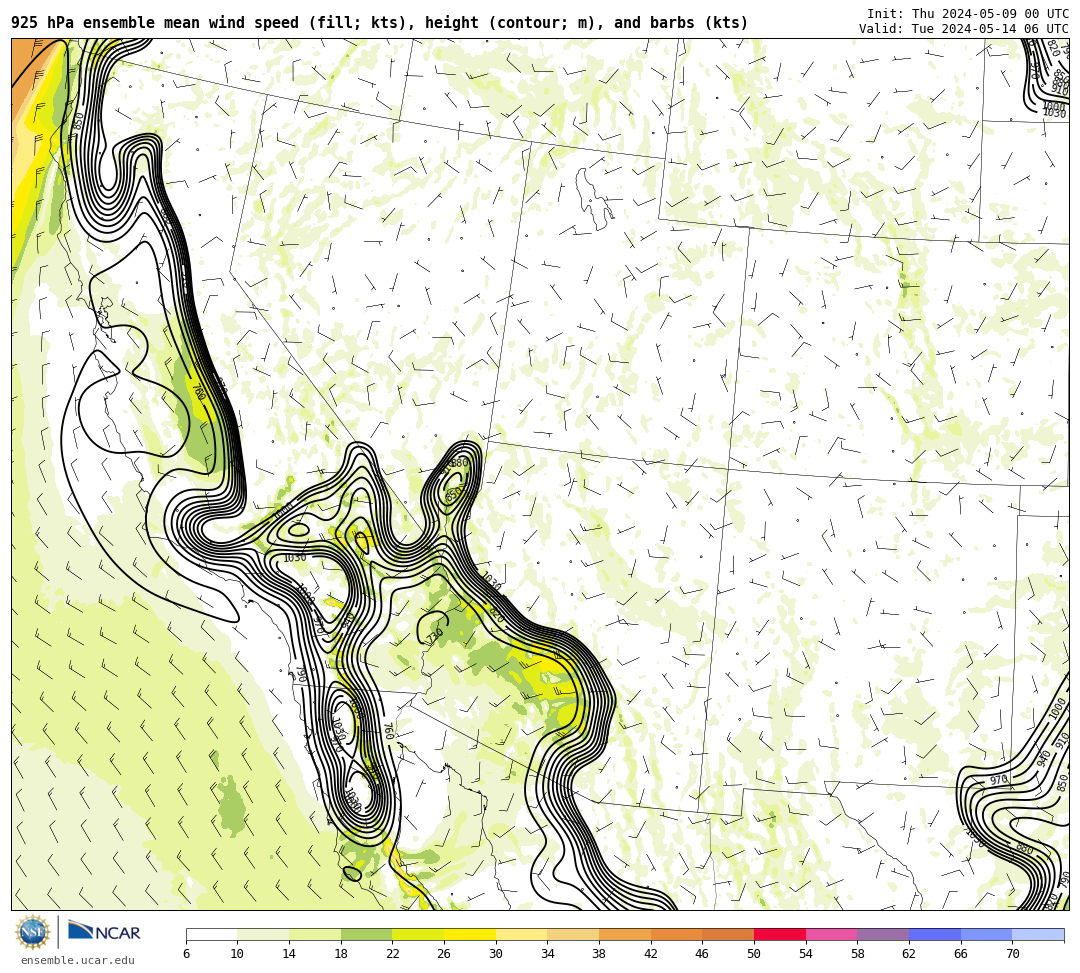Pick the pale yellow 30–34 kts colorbar segment

coord(521,934)
